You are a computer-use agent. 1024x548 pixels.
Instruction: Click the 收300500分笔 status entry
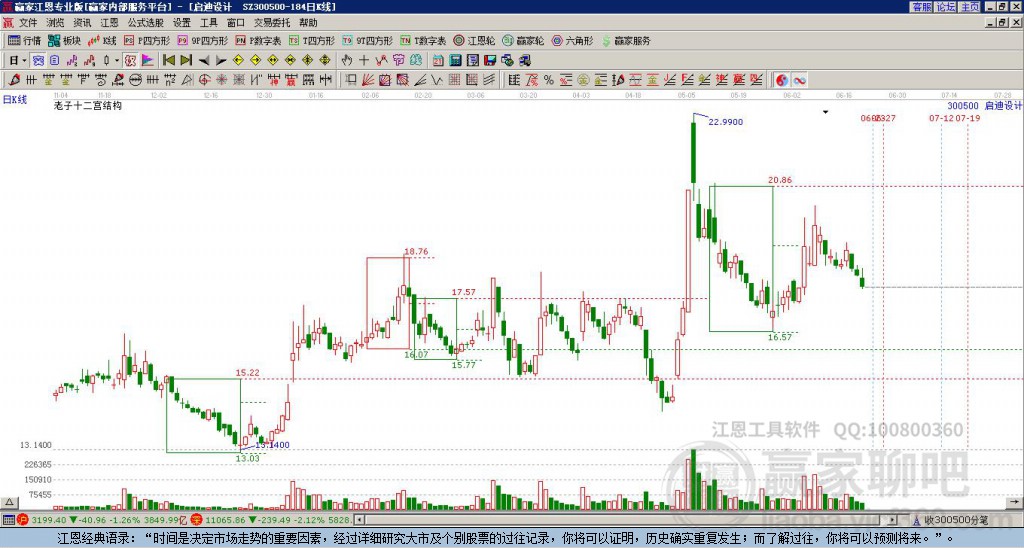pyautogui.click(x=956, y=520)
